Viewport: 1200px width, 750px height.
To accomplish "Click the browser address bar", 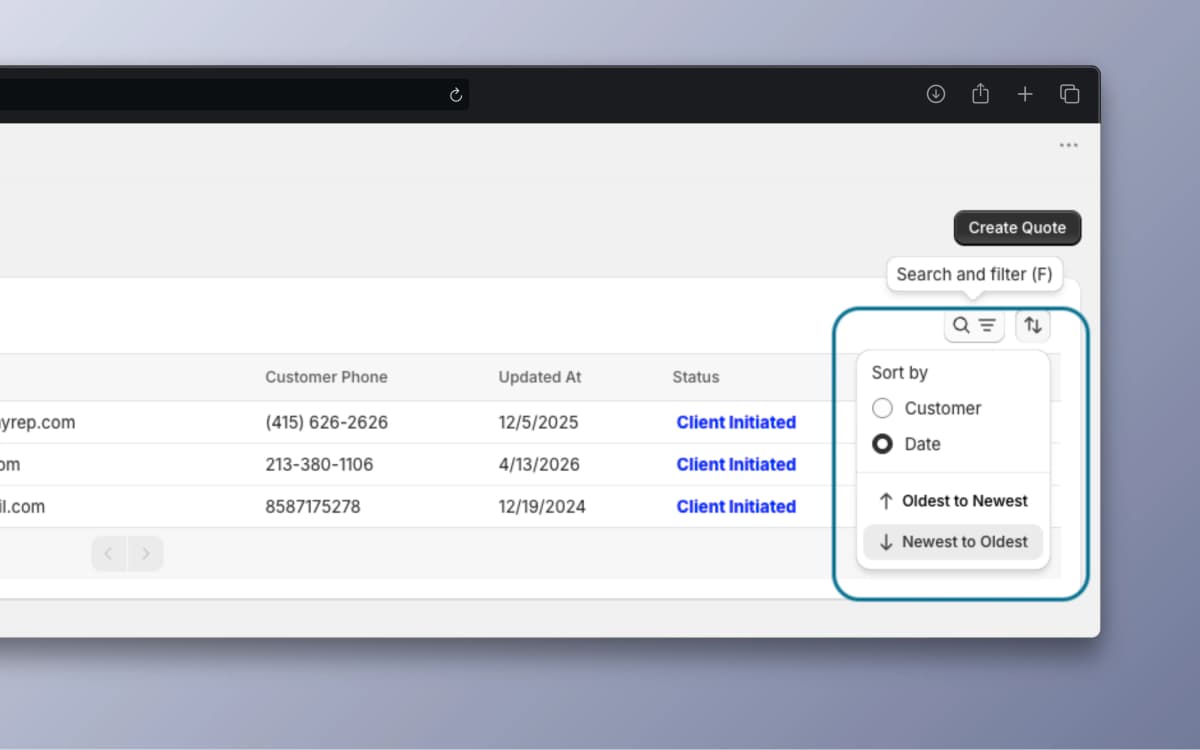I will (220, 95).
